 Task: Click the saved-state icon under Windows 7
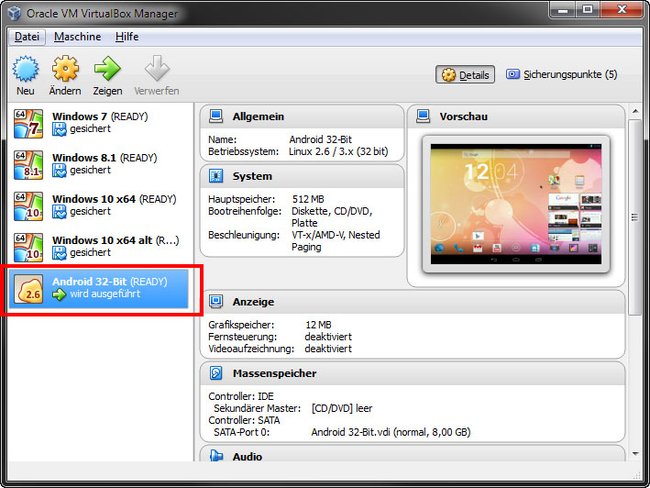coord(59,129)
